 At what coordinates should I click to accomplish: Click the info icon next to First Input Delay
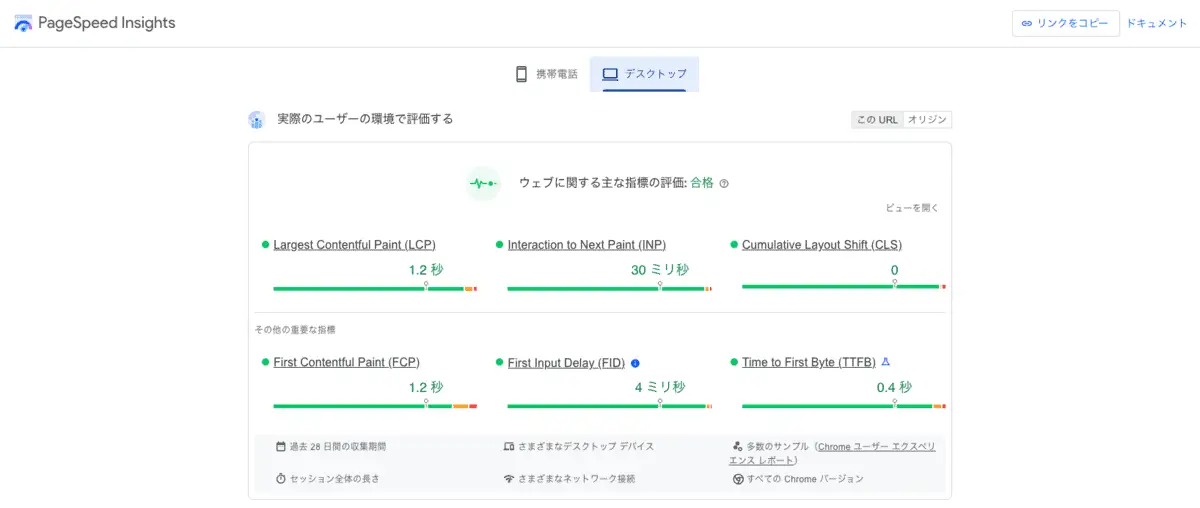point(635,363)
